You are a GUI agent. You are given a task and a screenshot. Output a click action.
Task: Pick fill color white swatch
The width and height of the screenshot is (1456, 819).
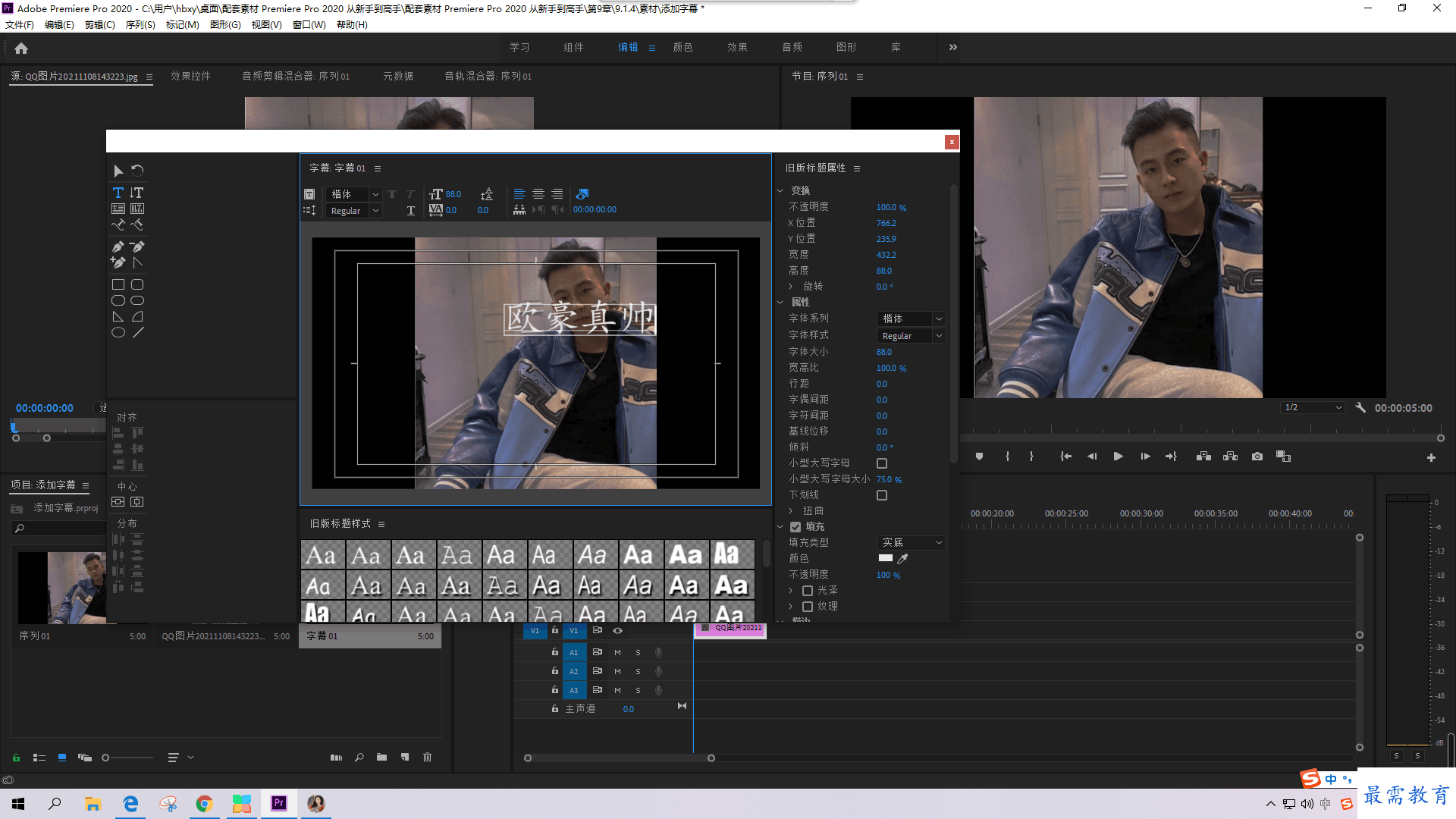coord(885,558)
